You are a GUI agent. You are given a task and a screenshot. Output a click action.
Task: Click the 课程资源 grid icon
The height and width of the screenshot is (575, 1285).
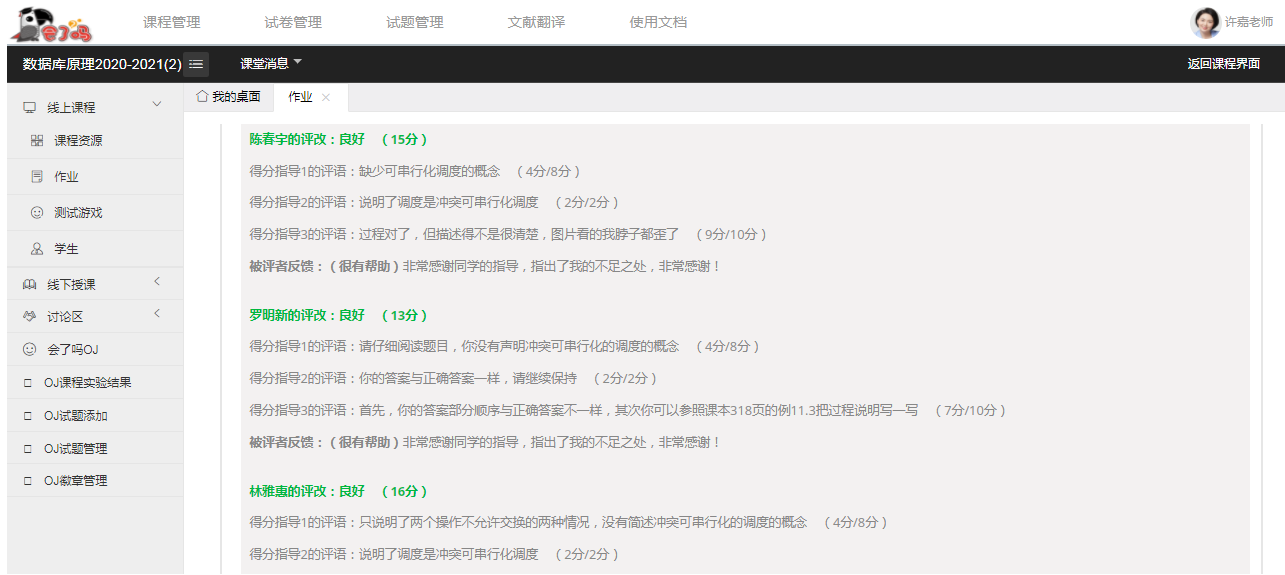click(x=37, y=141)
